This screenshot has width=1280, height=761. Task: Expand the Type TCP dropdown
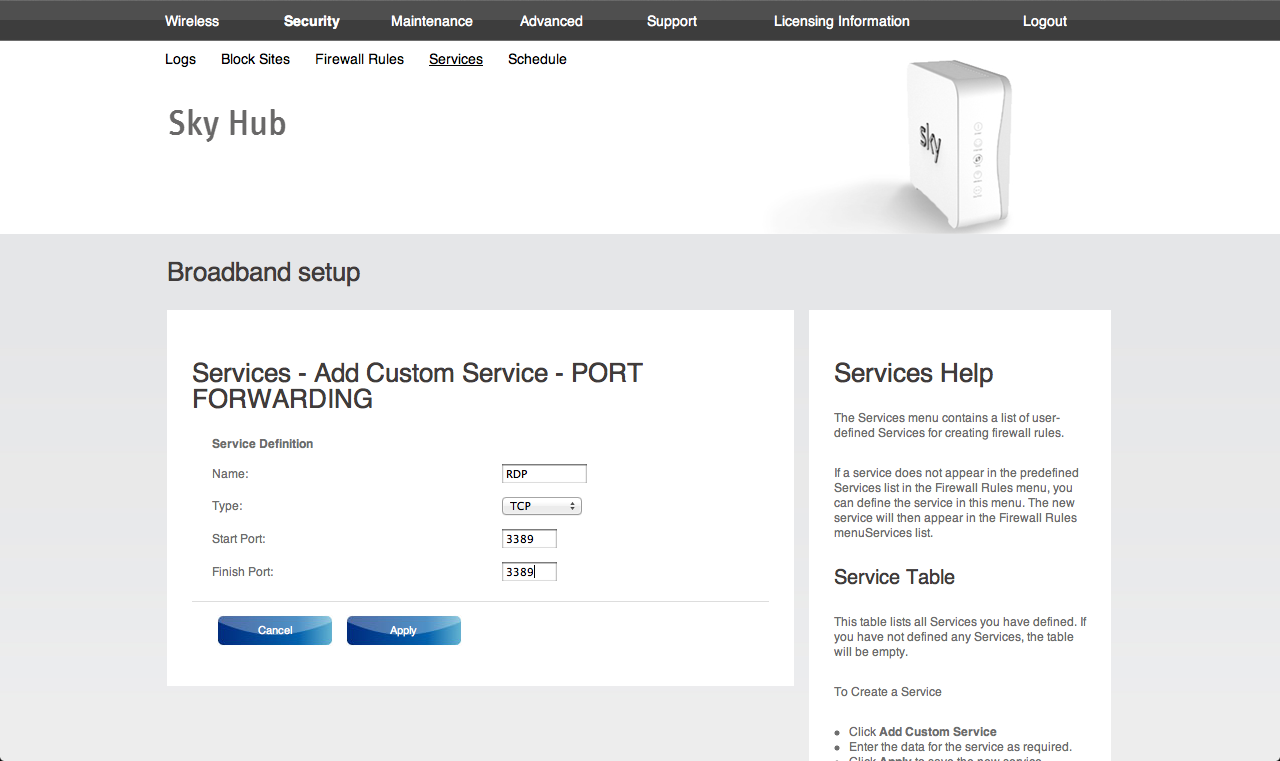coord(541,506)
